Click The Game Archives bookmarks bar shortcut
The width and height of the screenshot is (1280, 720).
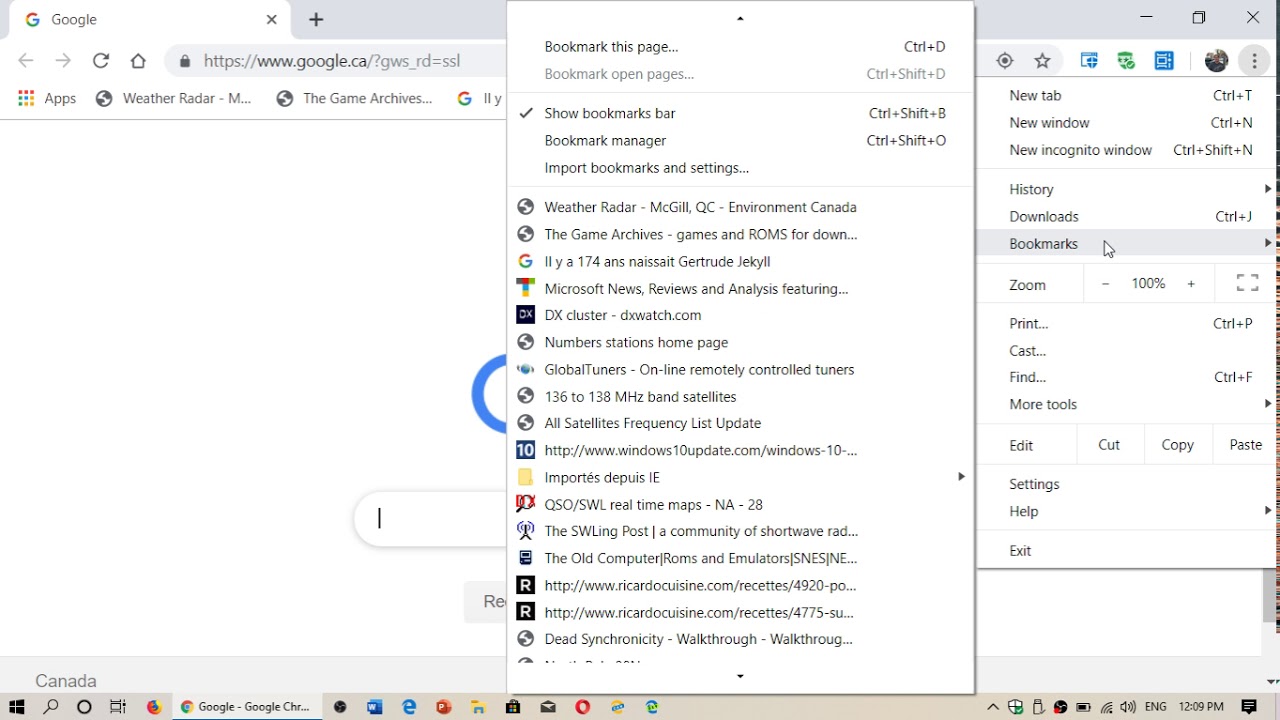point(355,98)
